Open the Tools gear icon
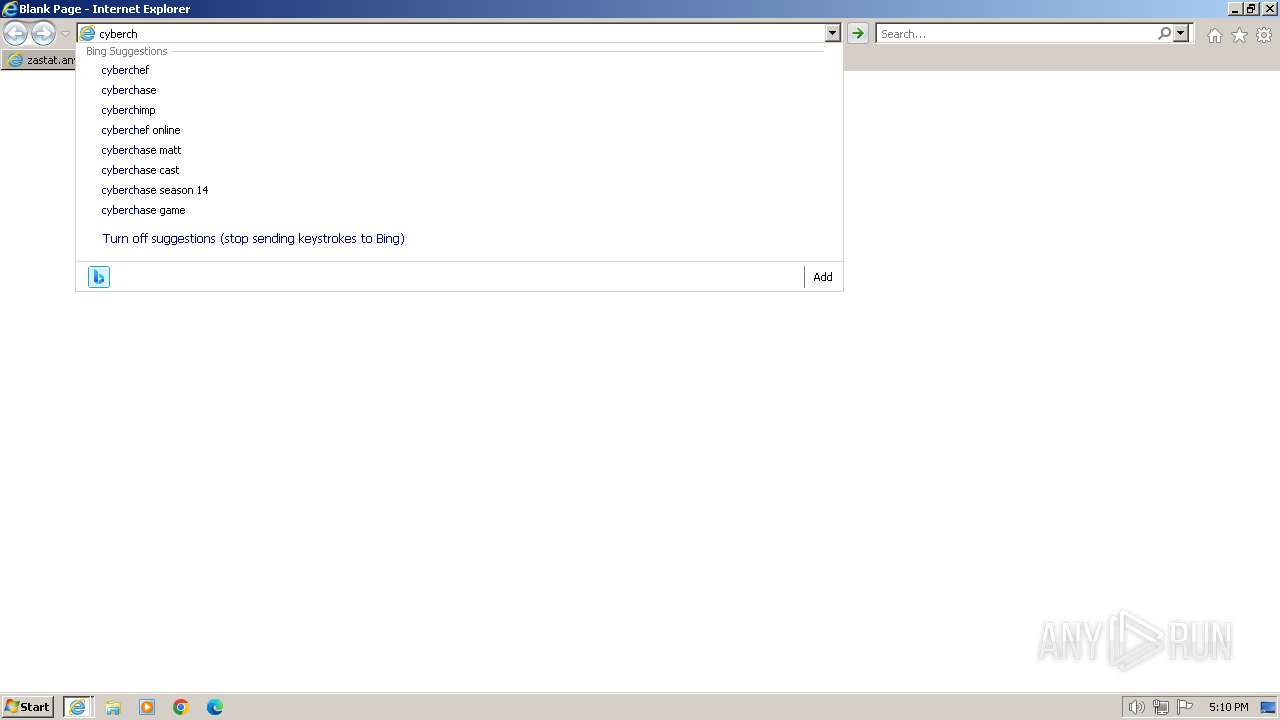 click(1264, 35)
